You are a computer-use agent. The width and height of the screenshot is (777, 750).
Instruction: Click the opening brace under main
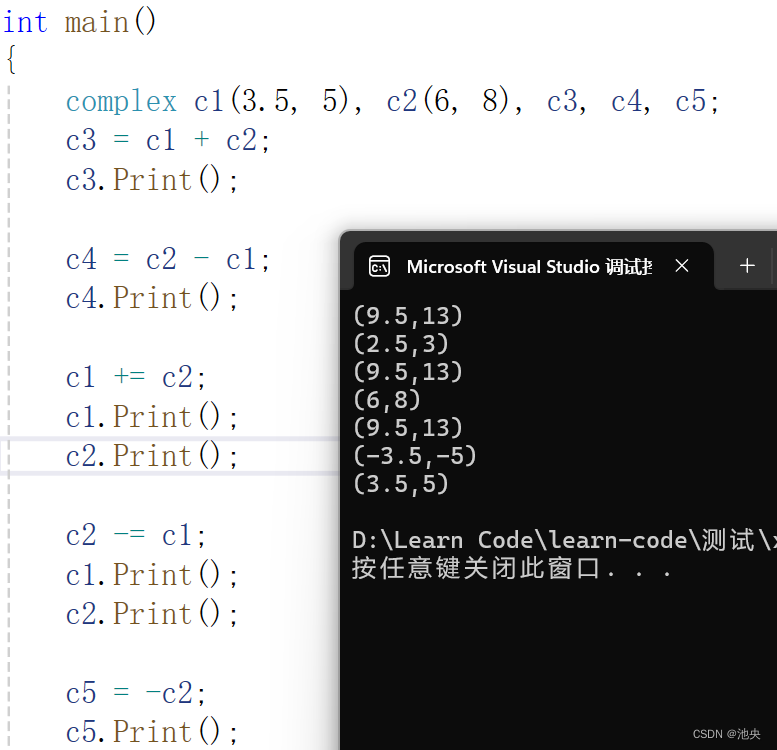click(11, 60)
